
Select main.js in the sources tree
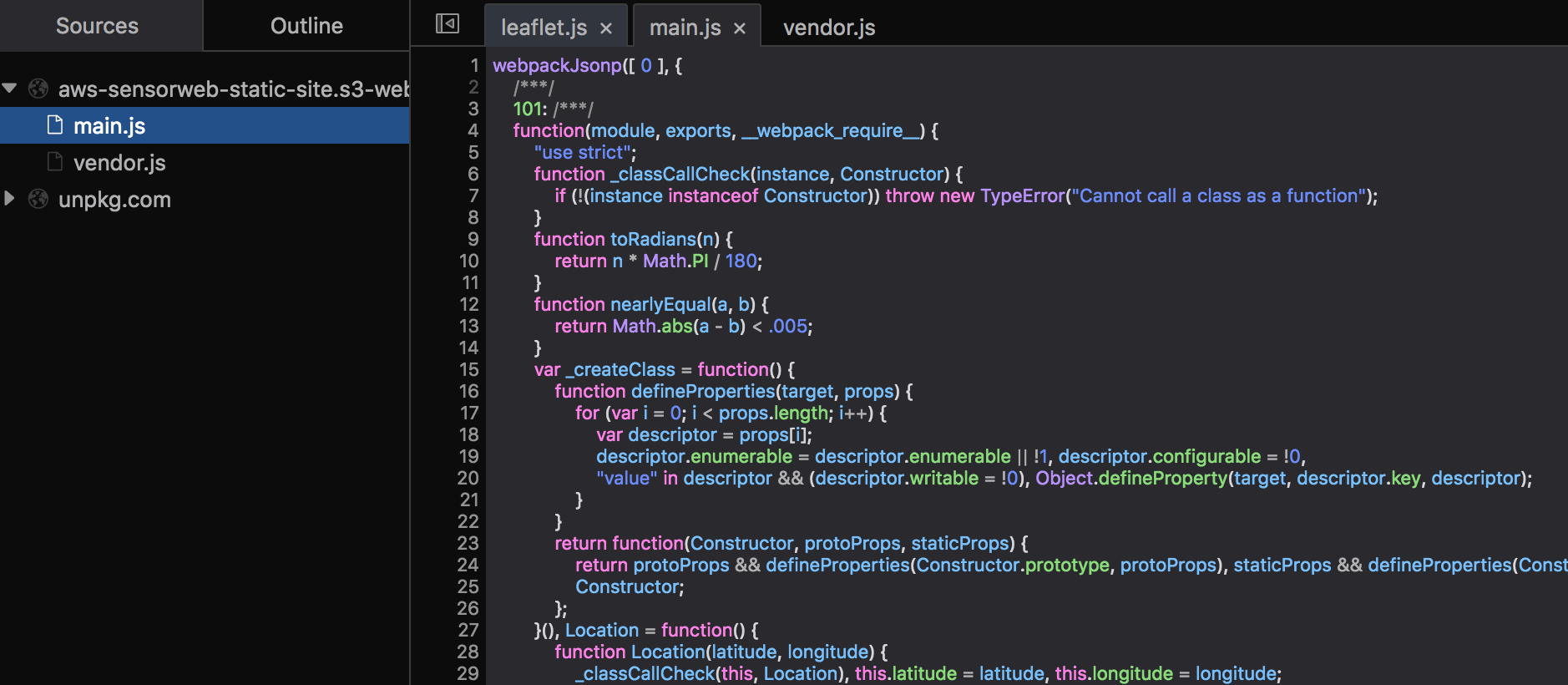(205, 125)
